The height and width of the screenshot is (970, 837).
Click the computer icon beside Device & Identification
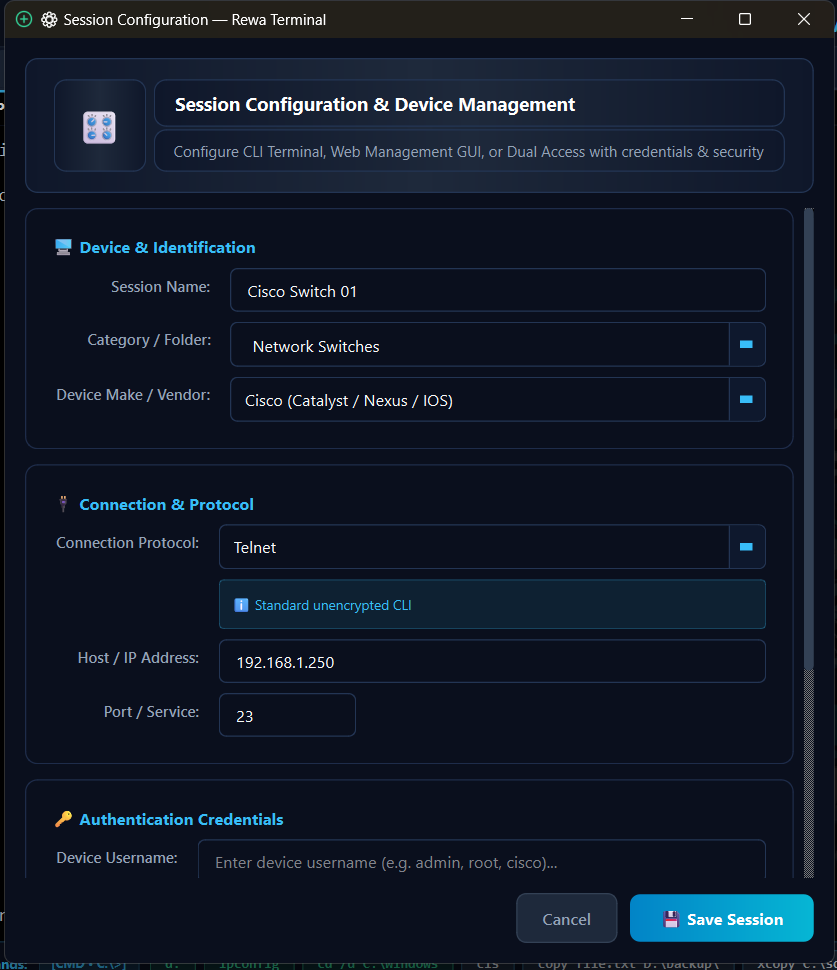63,247
